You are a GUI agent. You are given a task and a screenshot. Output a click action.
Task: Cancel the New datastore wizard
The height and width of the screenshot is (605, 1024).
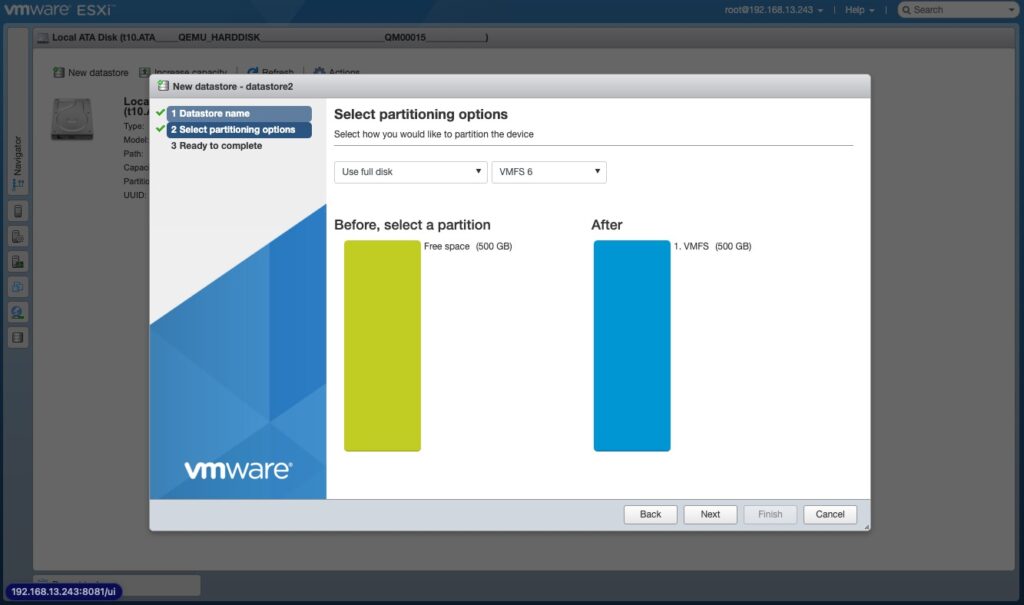tap(830, 514)
